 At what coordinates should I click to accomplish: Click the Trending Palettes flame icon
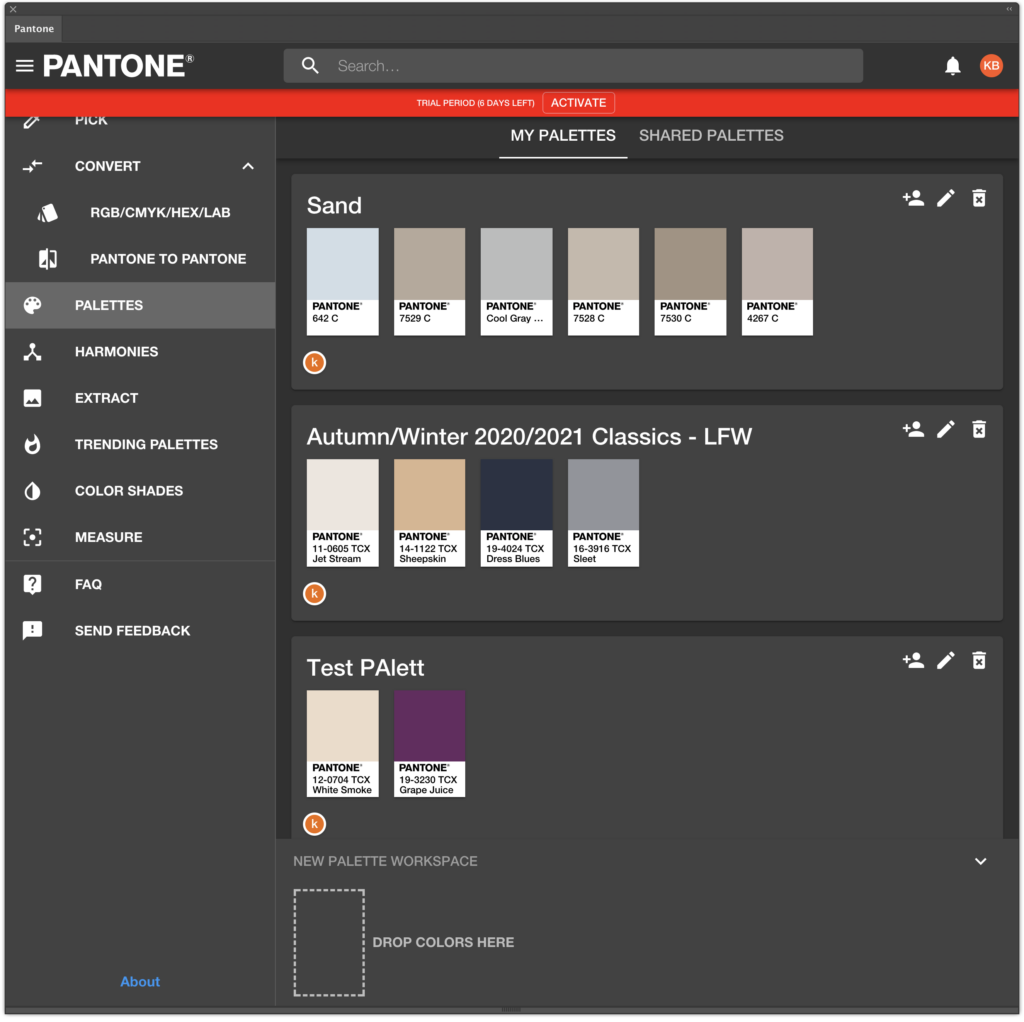click(x=33, y=445)
